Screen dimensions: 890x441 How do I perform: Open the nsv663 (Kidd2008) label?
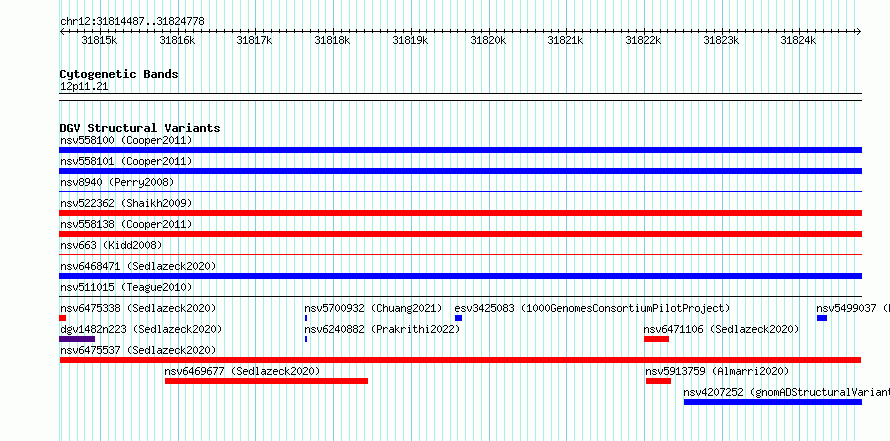tap(111, 245)
